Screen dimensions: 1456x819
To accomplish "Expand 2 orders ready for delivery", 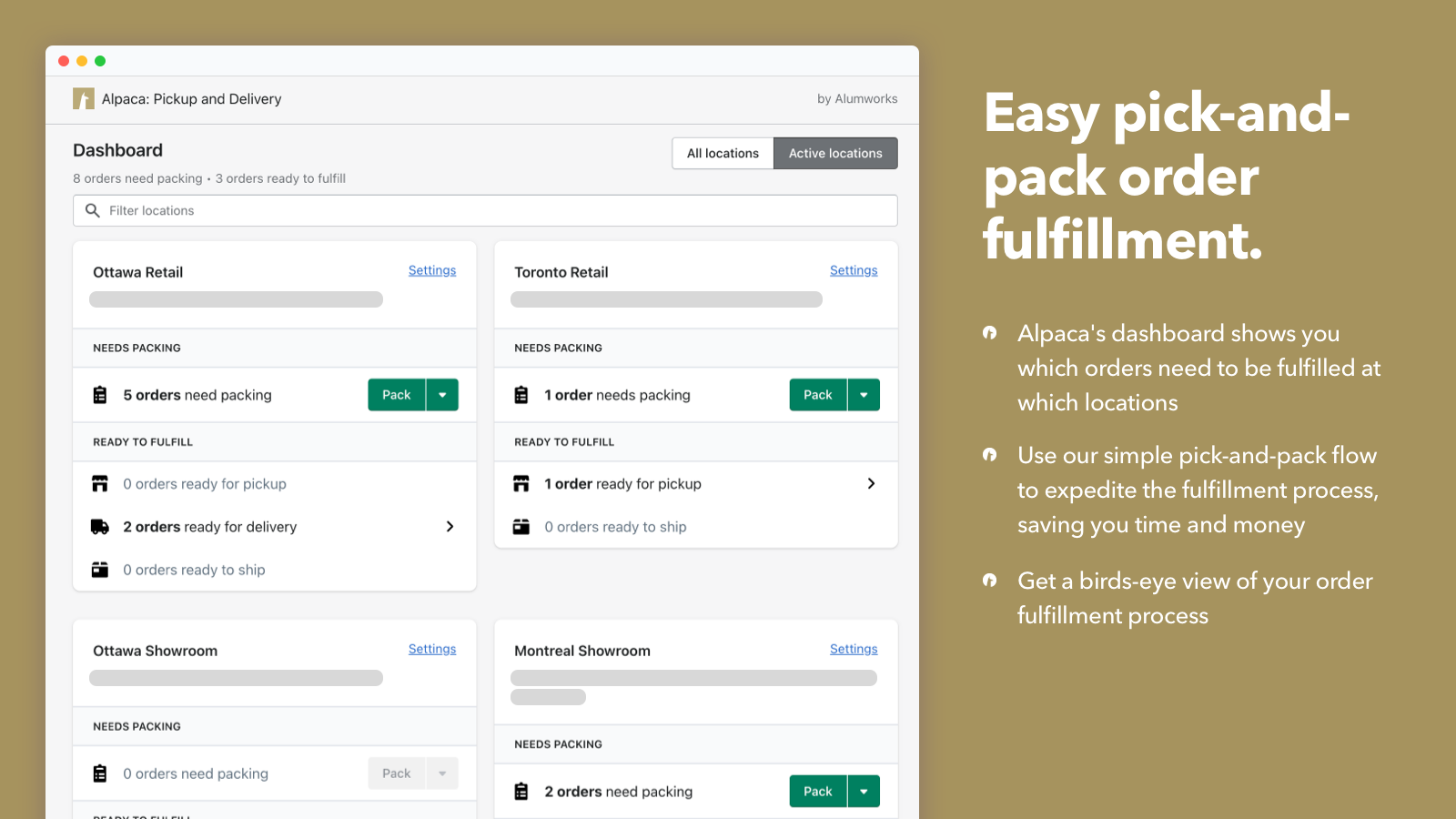I will [x=450, y=527].
